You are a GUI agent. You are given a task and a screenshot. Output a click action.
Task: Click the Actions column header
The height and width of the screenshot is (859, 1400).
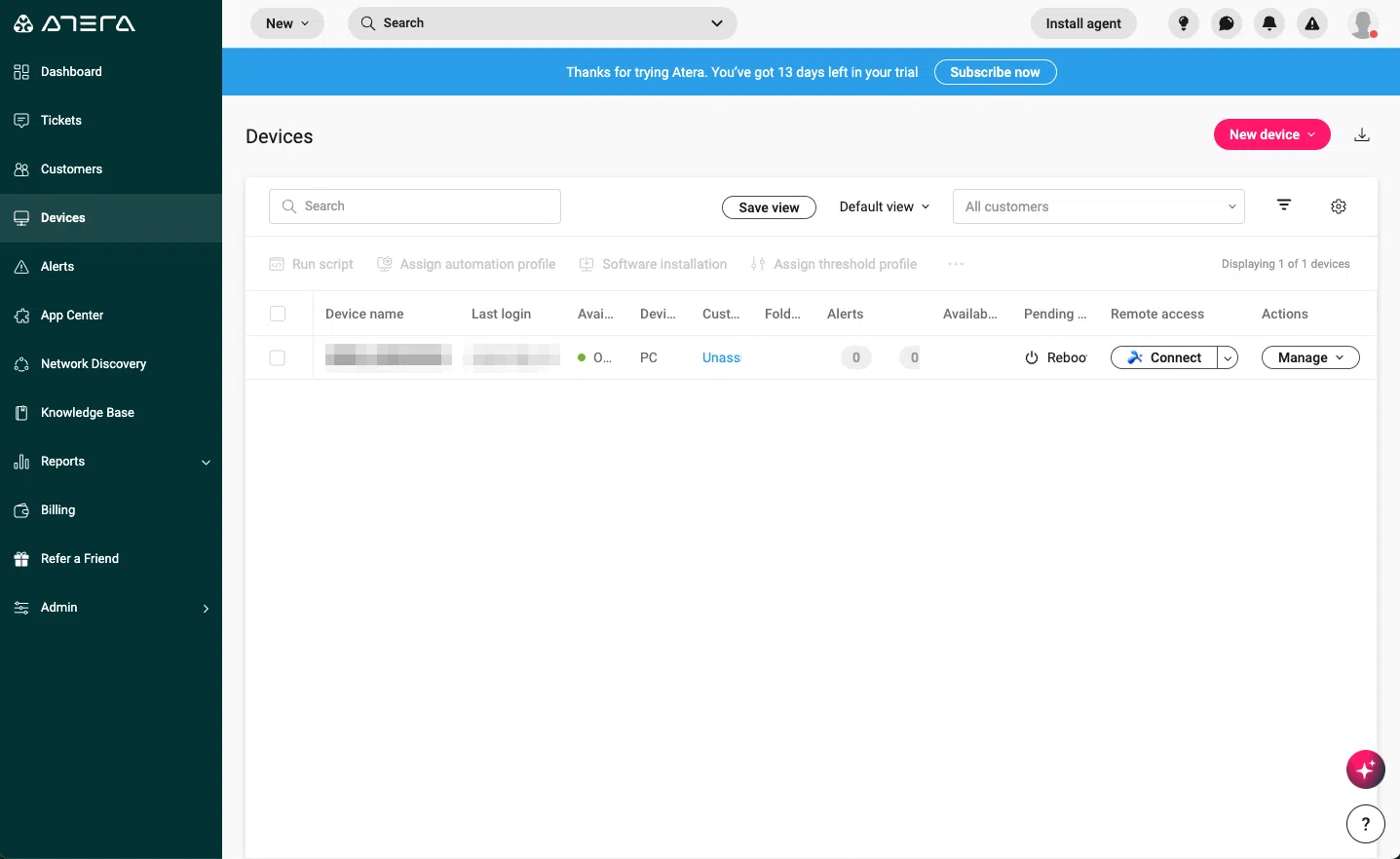tap(1285, 314)
